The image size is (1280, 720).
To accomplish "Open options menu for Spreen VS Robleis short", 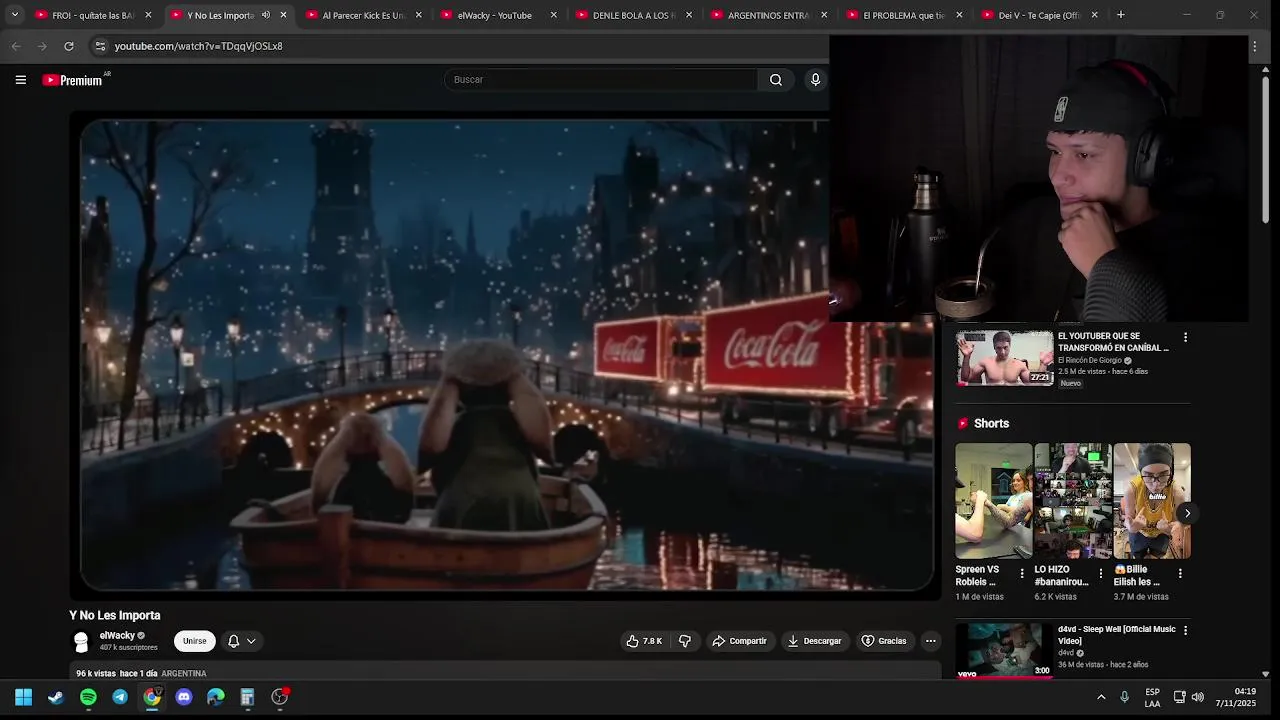I will coord(1022,574).
